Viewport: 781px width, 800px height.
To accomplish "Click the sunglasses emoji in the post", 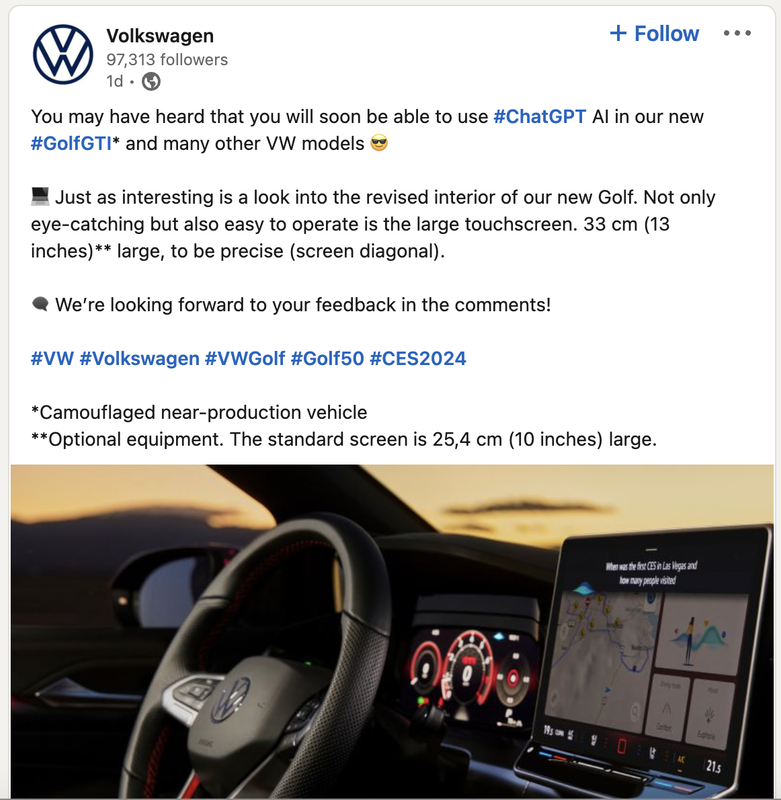I will [x=379, y=143].
